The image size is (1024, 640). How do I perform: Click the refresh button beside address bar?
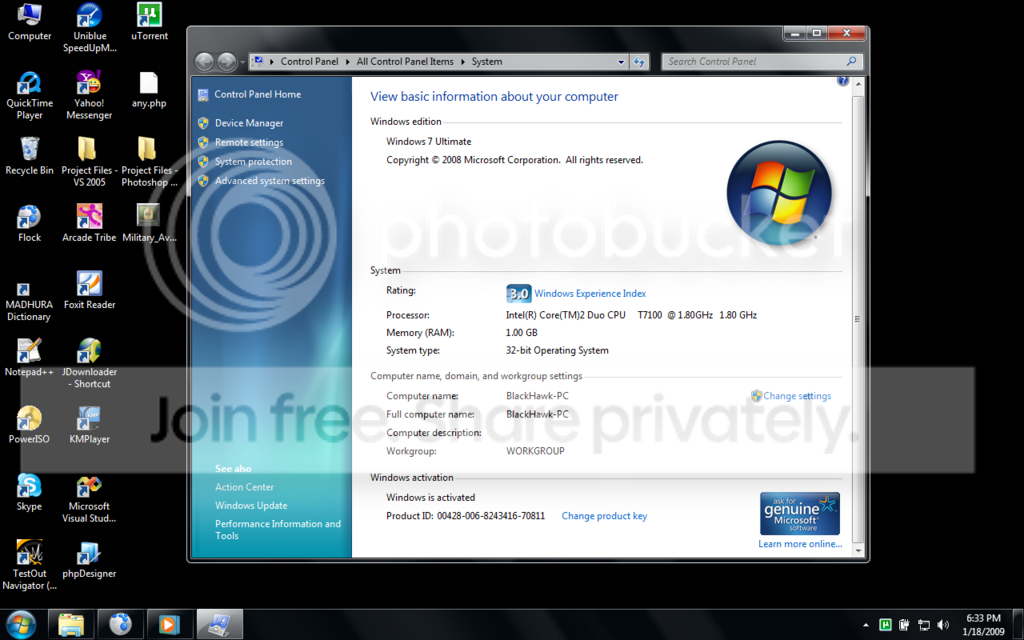639,62
